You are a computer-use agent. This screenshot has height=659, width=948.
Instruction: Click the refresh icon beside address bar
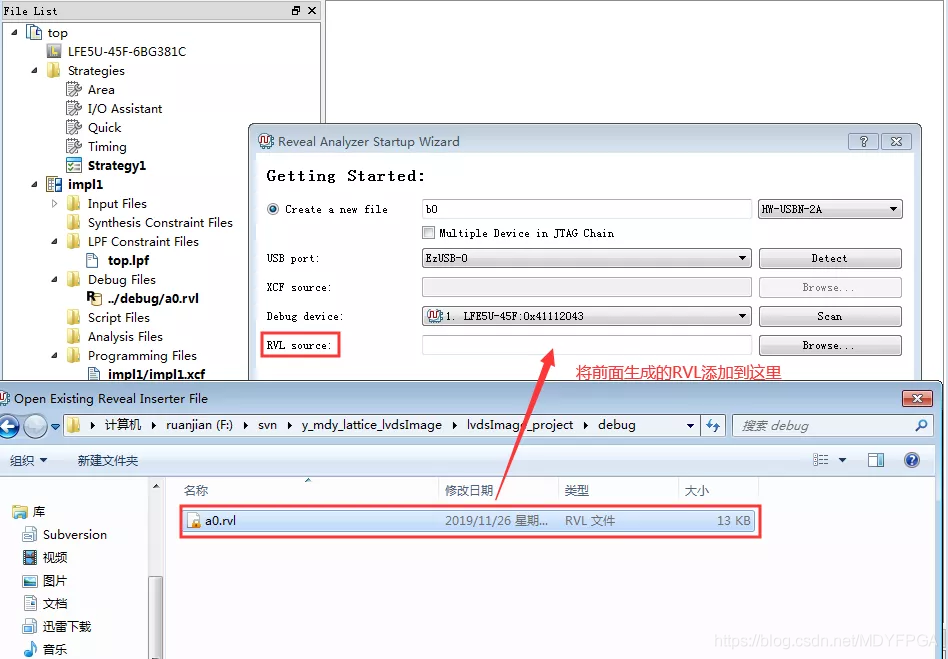point(713,426)
